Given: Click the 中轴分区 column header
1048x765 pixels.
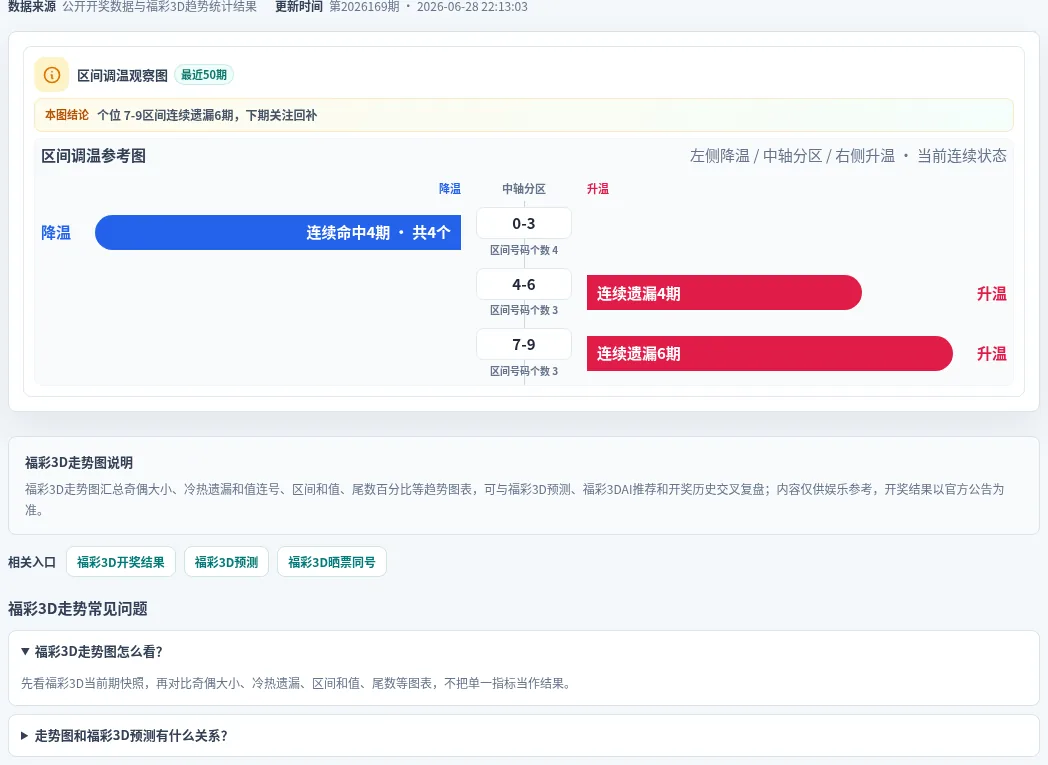Looking at the screenshot, I should pyautogui.click(x=524, y=188).
